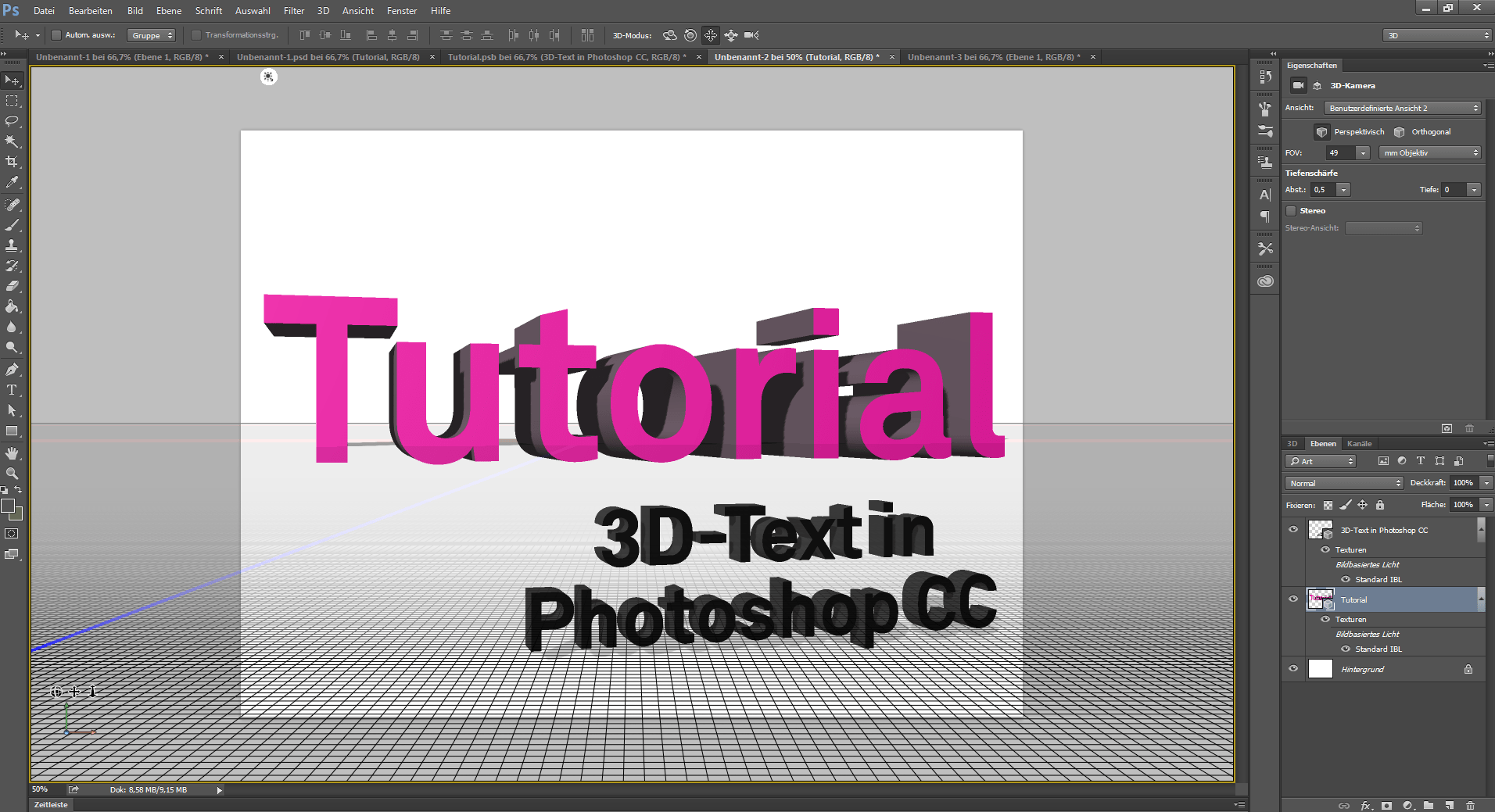
Task: Open layer style fx menu icon
Action: 1366,805
